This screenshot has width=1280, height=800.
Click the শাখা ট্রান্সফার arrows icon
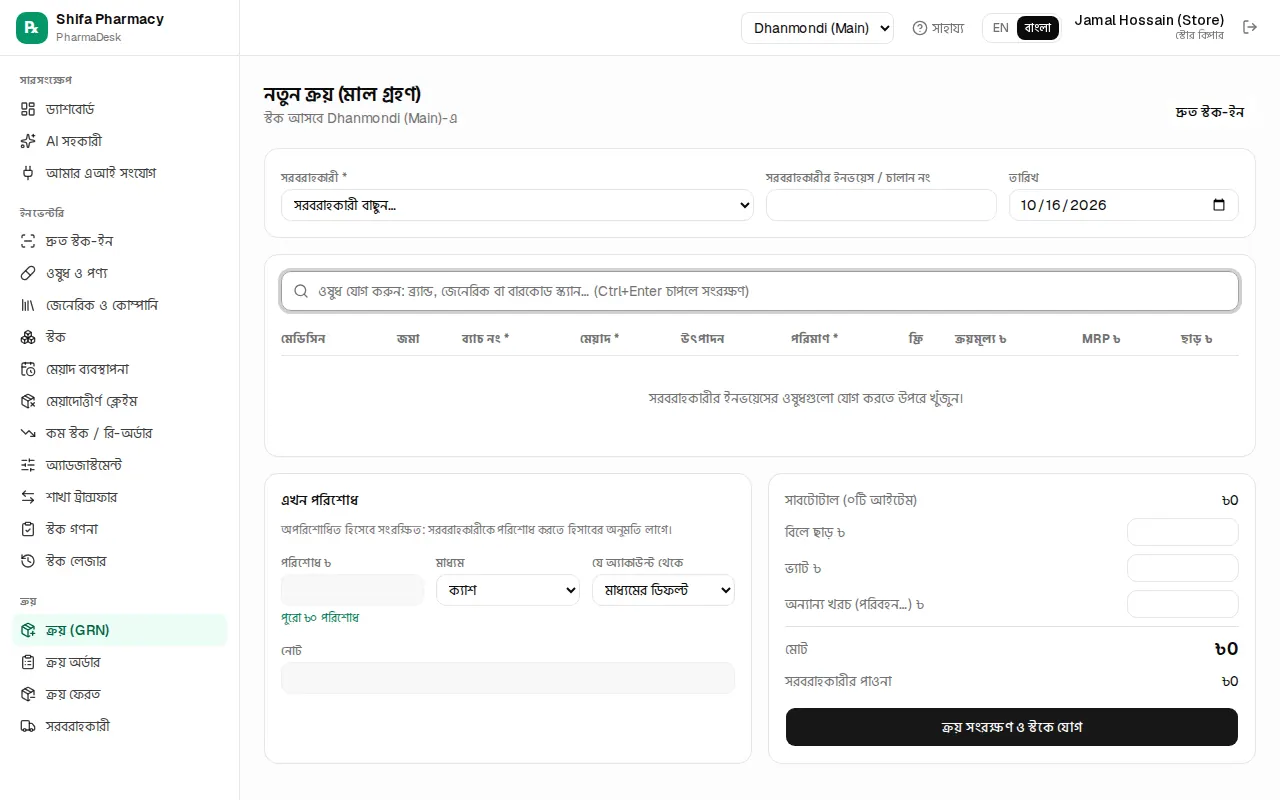(28, 497)
